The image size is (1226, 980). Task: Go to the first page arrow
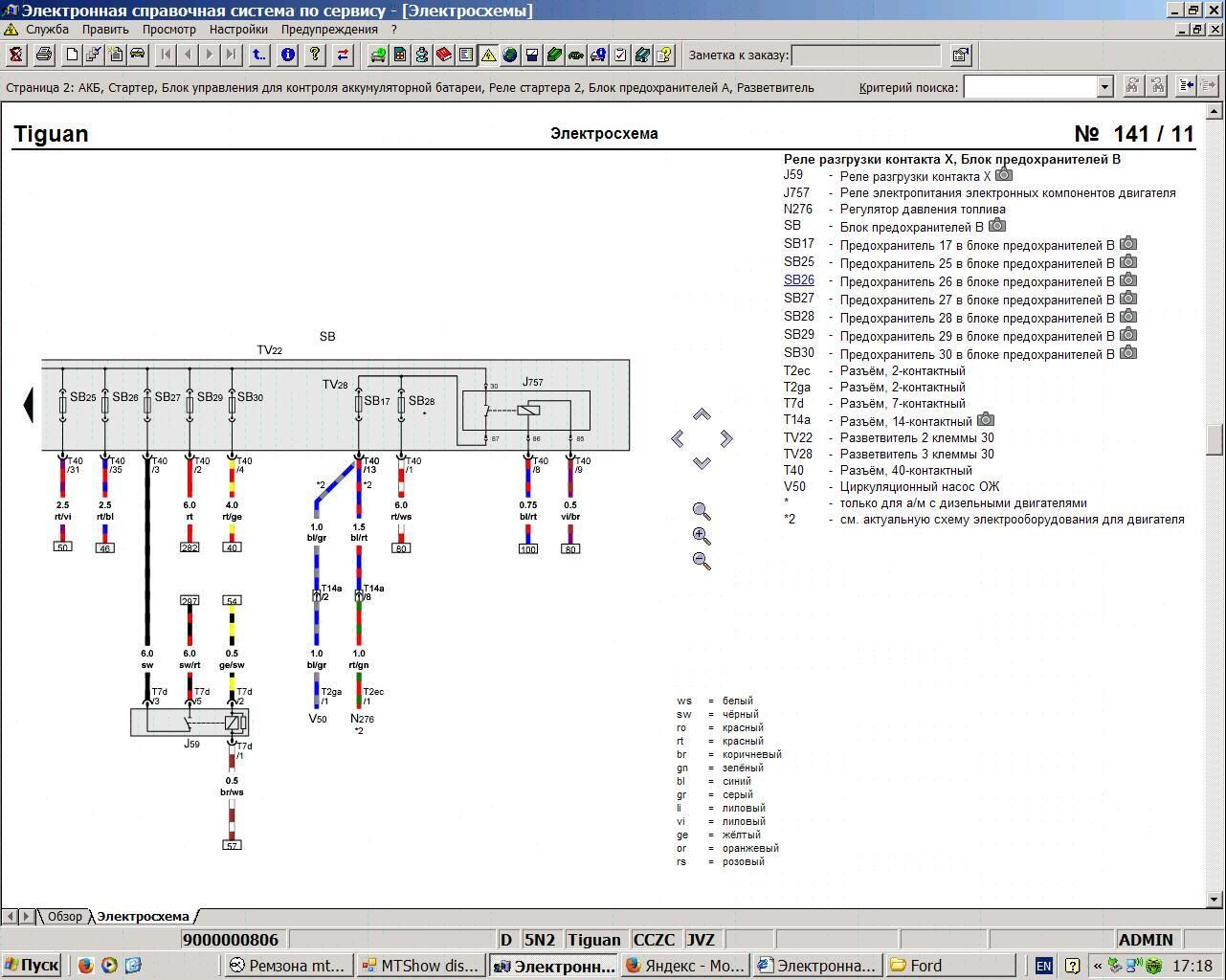(167, 55)
